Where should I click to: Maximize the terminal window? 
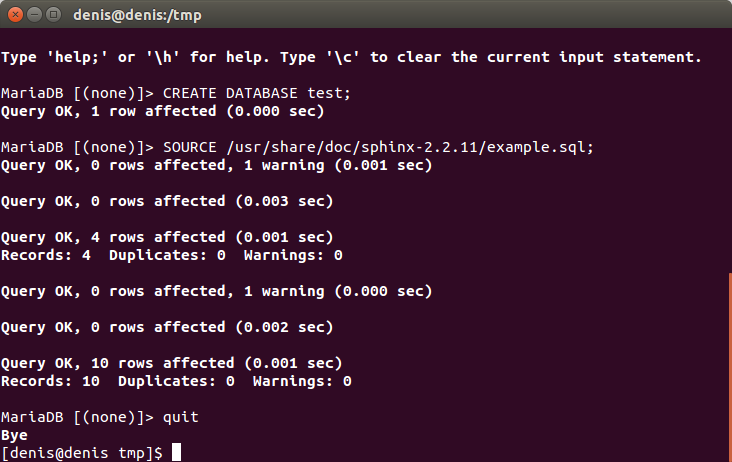[x=54, y=15]
